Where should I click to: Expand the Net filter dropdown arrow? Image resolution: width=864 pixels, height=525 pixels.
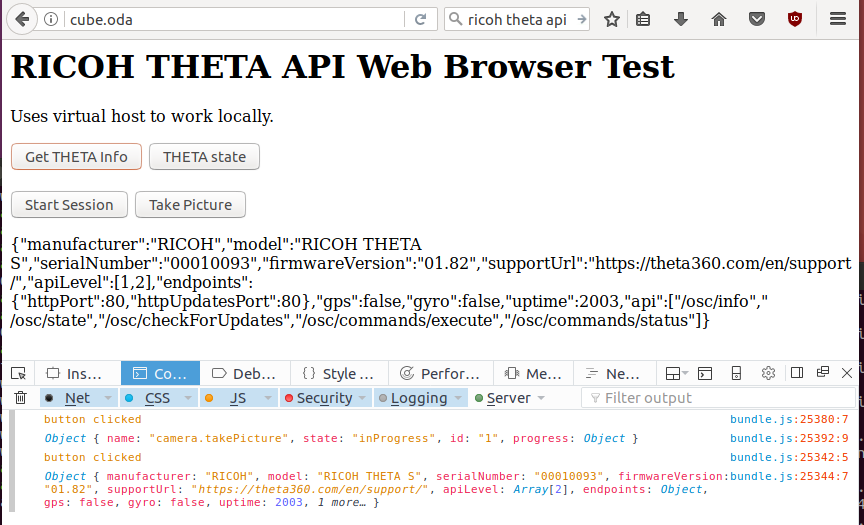coord(108,398)
